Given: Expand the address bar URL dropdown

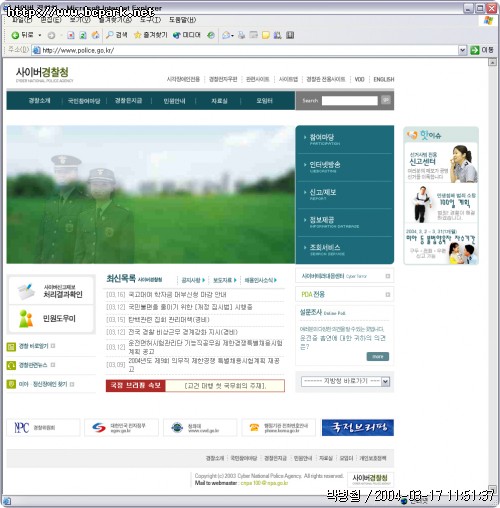Looking at the screenshot, I should (x=462, y=50).
